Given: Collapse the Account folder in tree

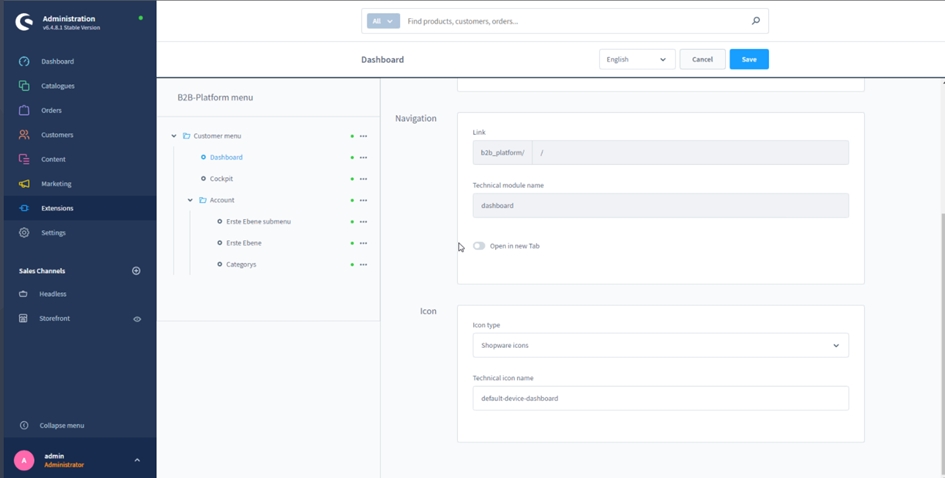Looking at the screenshot, I should point(190,200).
